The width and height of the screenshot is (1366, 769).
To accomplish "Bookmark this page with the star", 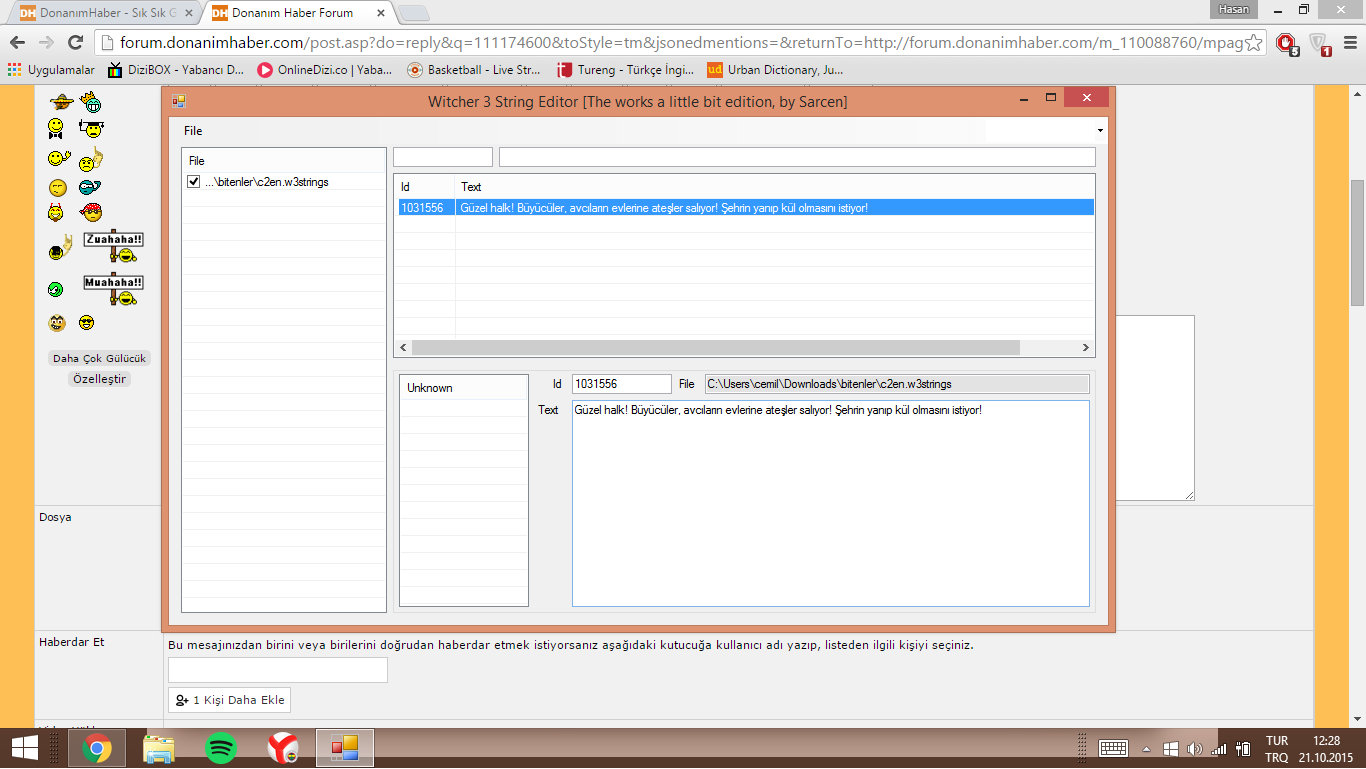I will (1254, 43).
